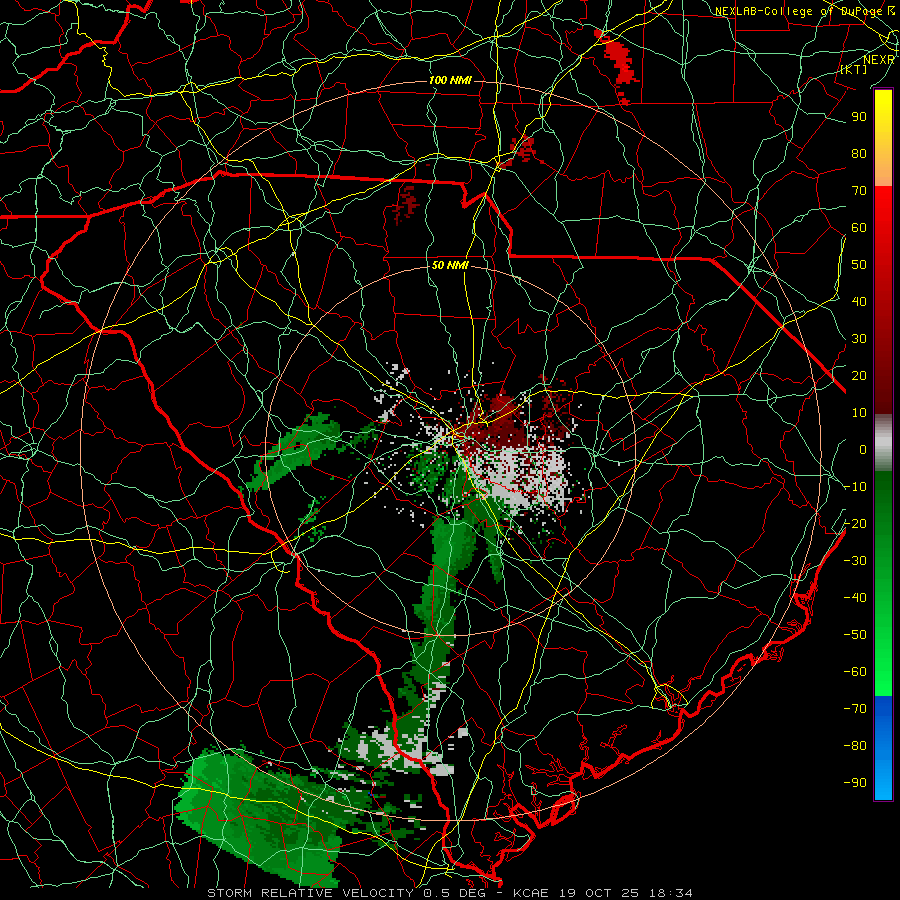This screenshot has width=900, height=900.
Task: Click the 60 value on velocity scale
Action: pyautogui.click(x=859, y=228)
